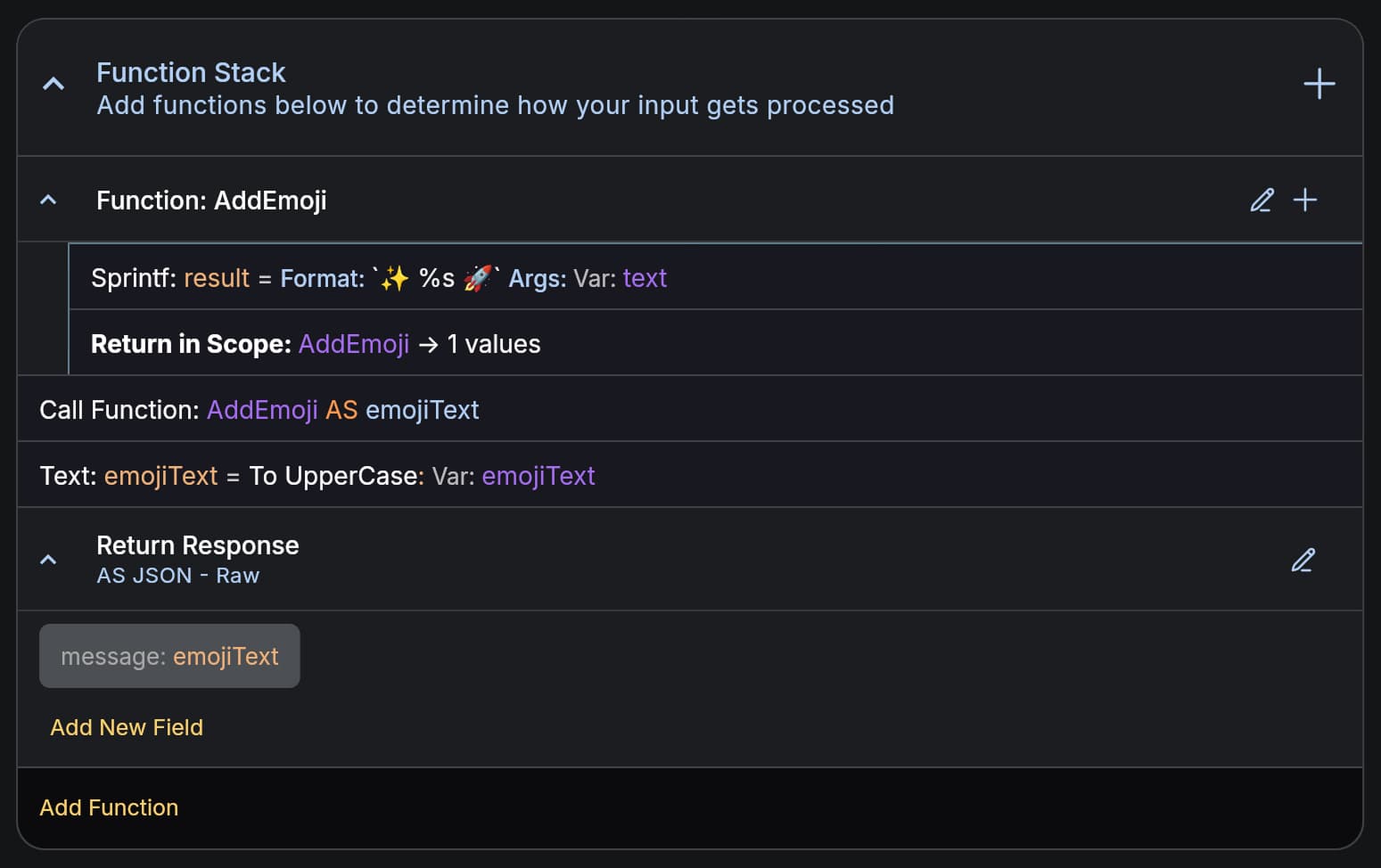Collapse the Return Response section
Image resolution: width=1381 pixels, height=868 pixels.
click(47, 559)
